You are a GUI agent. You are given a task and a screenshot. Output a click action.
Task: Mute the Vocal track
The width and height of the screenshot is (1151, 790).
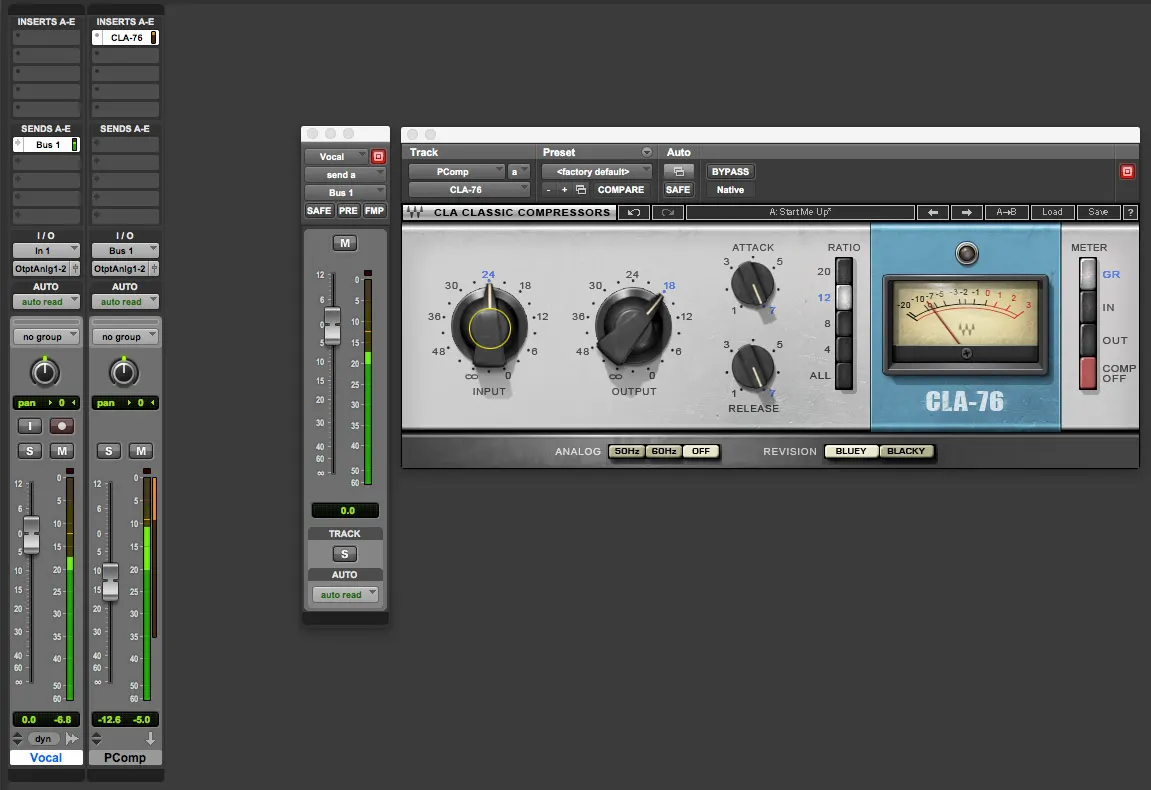pos(62,451)
